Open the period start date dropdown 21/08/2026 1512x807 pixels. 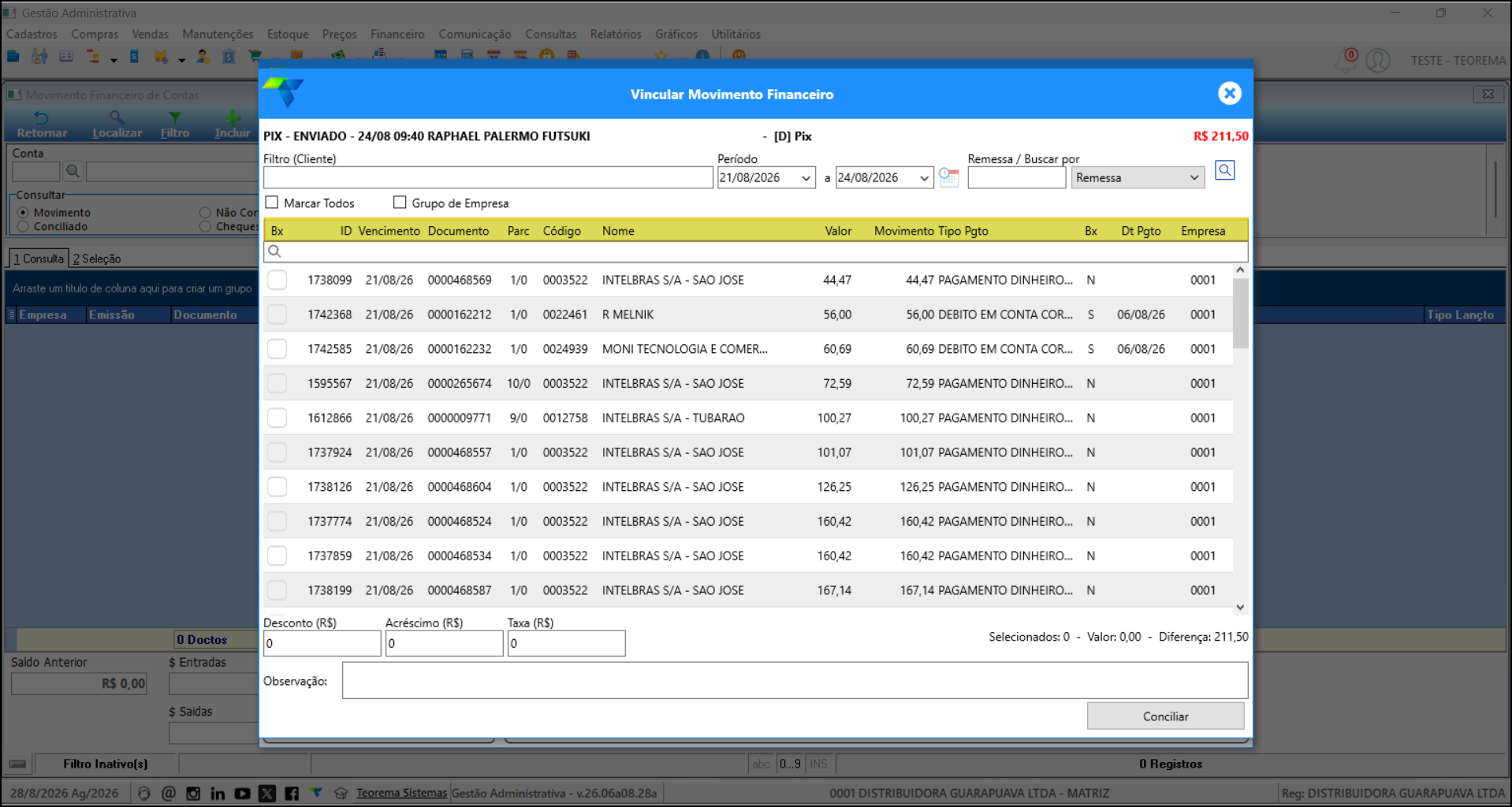pyautogui.click(x=806, y=178)
